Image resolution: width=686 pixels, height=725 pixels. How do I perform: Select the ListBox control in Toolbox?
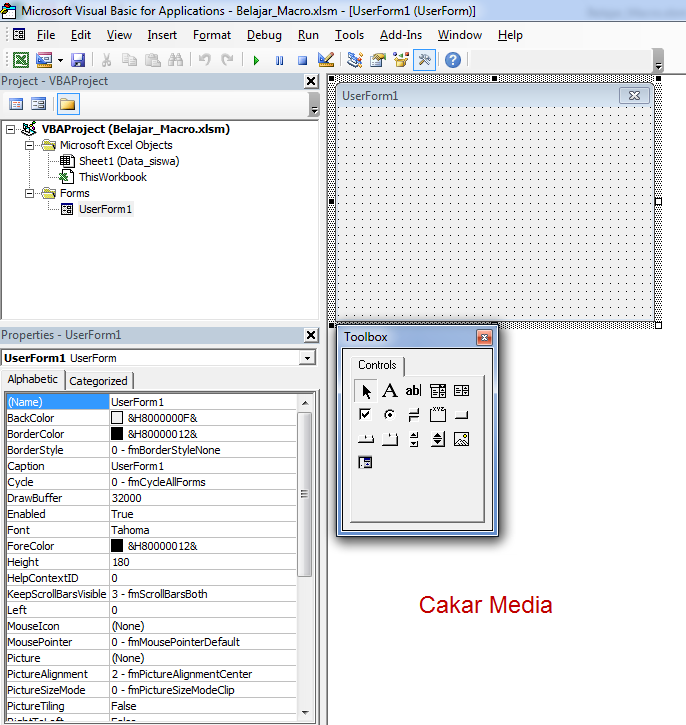click(461, 391)
